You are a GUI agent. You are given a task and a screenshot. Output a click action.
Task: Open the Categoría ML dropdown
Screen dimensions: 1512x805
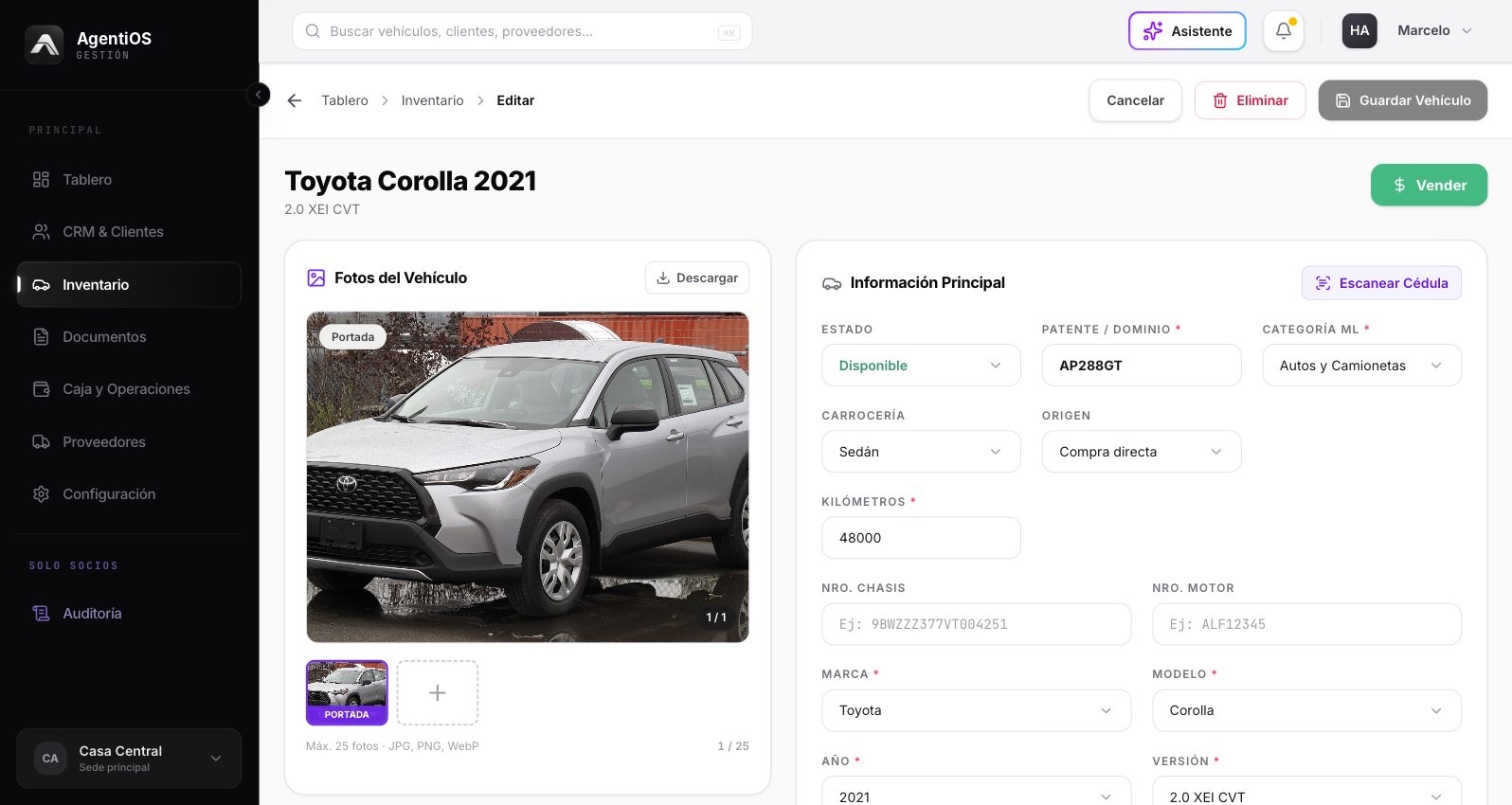coord(1361,366)
